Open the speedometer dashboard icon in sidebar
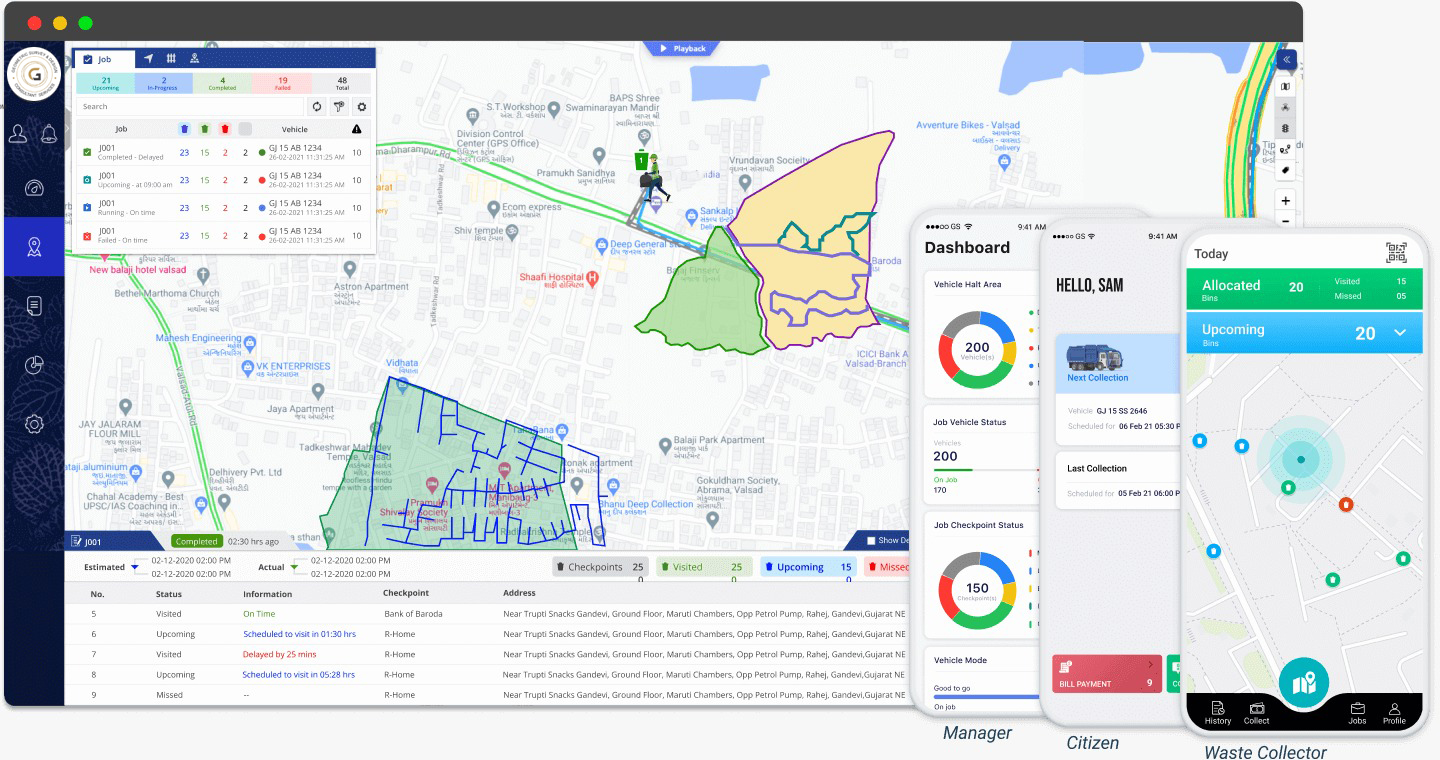 (x=34, y=188)
